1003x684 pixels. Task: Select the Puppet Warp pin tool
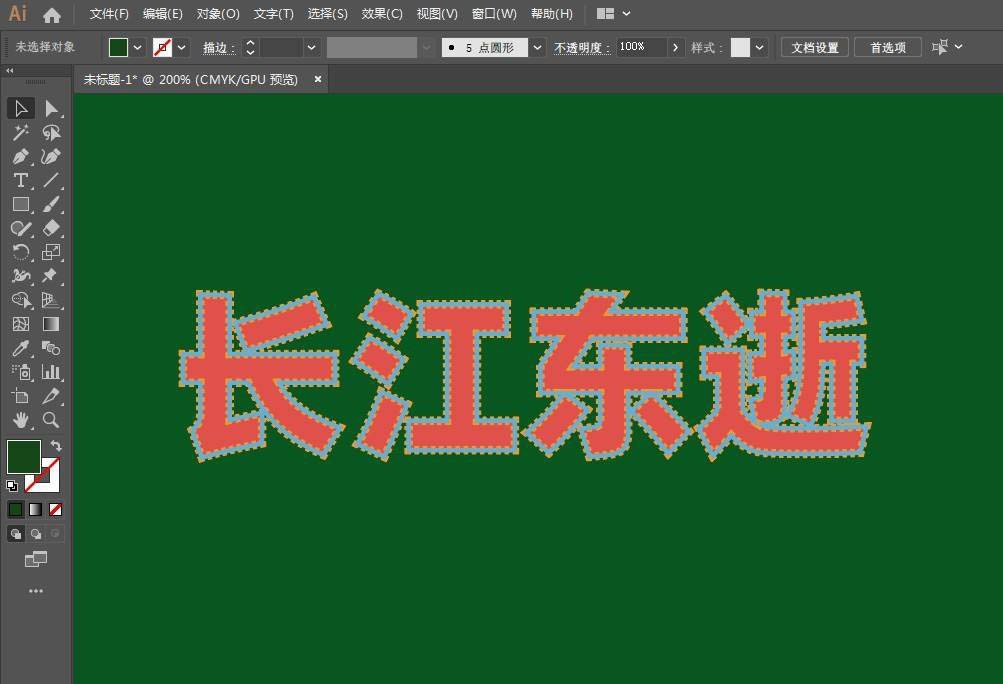pos(51,276)
